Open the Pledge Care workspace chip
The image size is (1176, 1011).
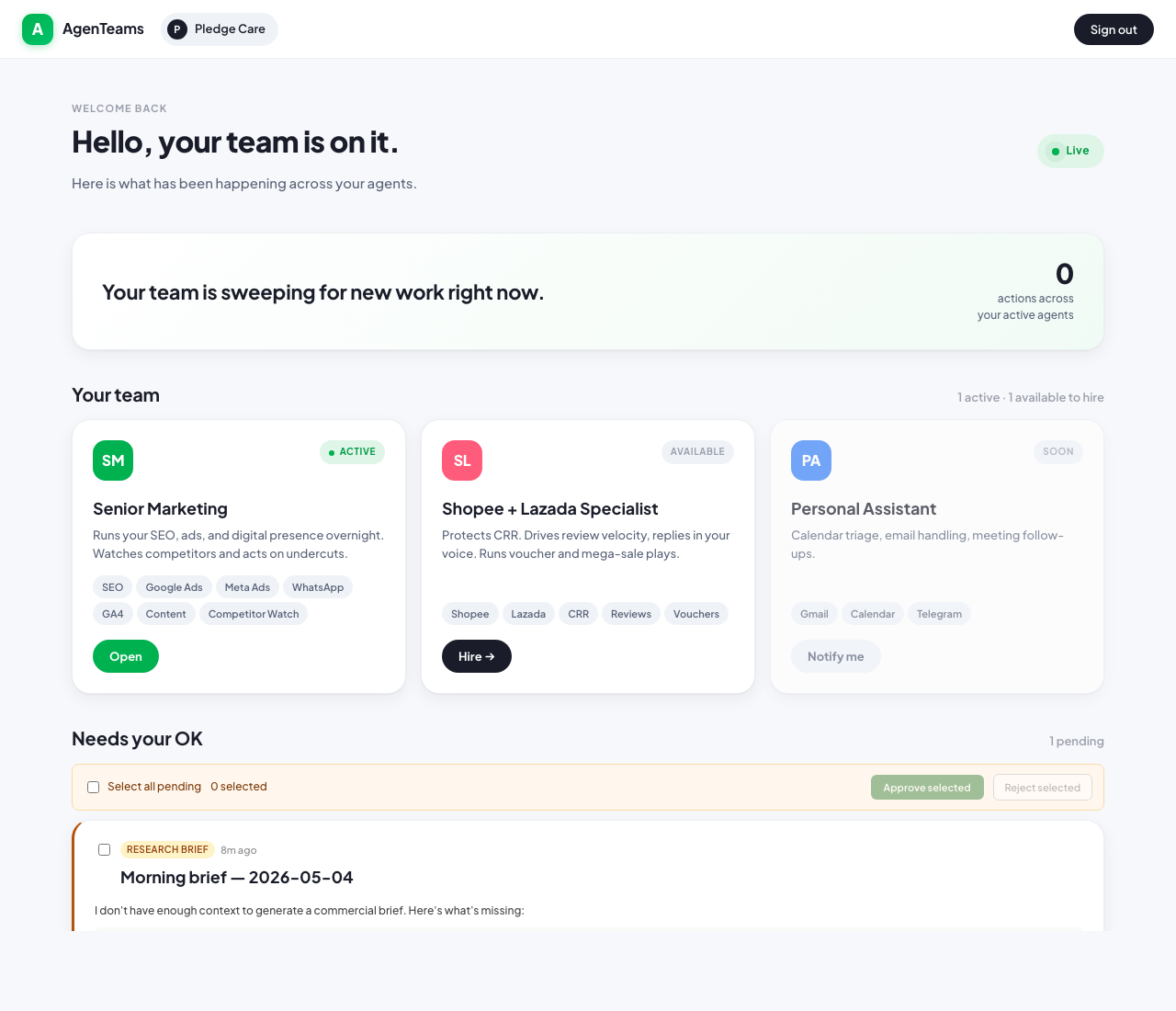pyautogui.click(x=220, y=29)
